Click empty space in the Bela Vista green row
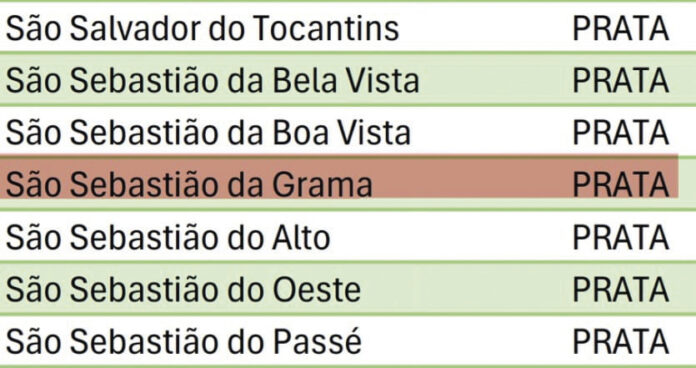 [495, 80]
